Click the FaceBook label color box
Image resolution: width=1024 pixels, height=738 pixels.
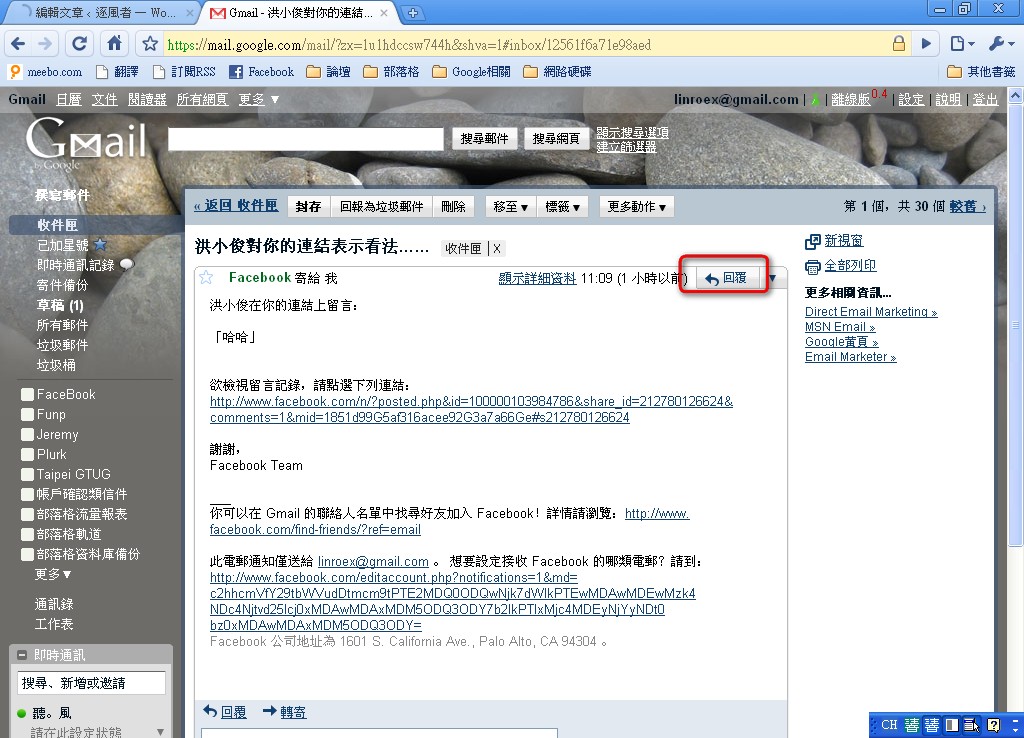point(27,394)
